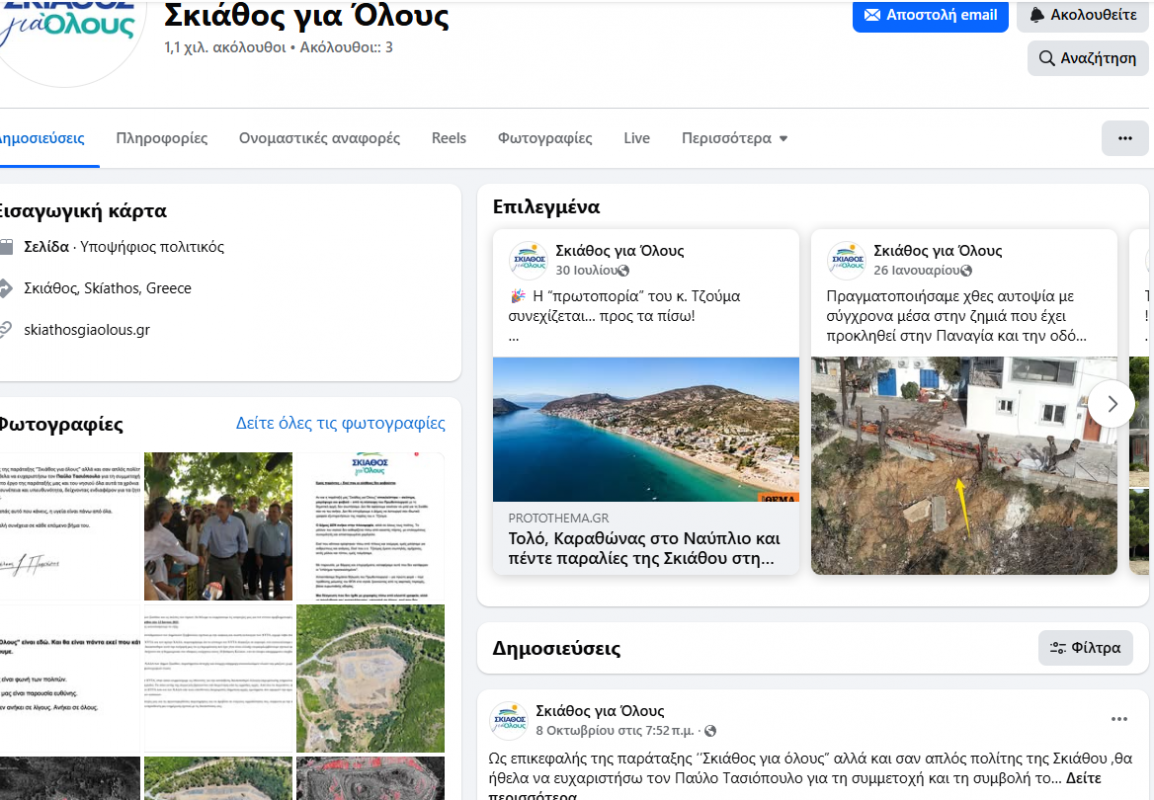
Task: Open the skiathosgiaolous.gr website link
Action: [87, 329]
